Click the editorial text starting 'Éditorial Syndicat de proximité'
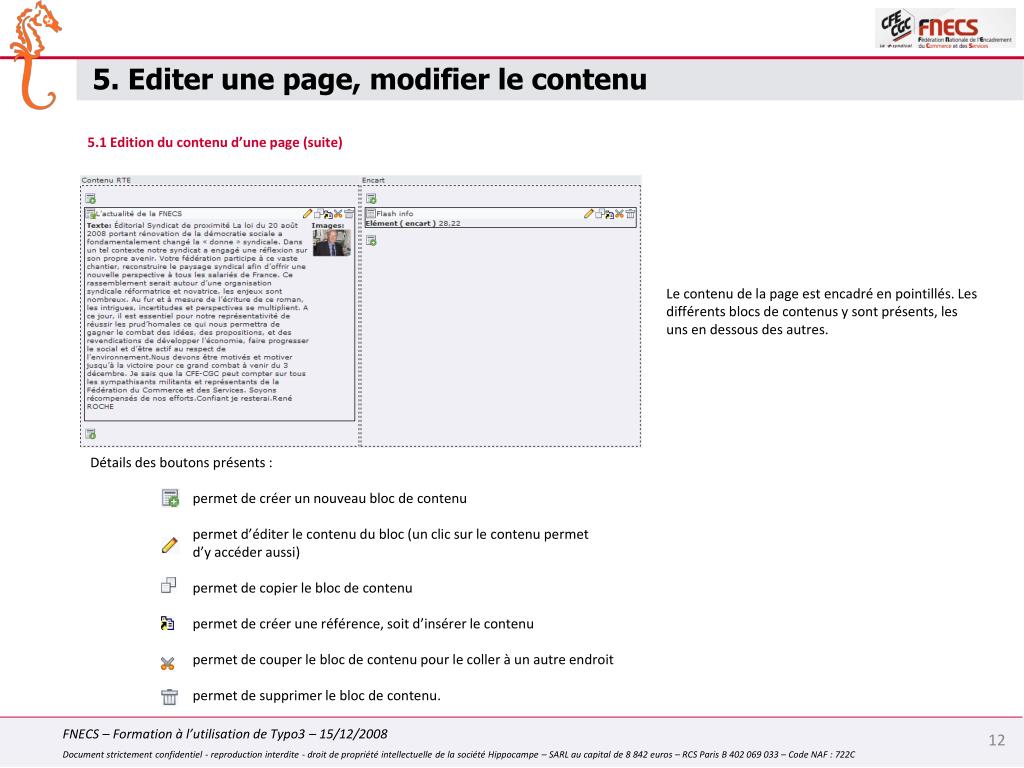 [197, 315]
